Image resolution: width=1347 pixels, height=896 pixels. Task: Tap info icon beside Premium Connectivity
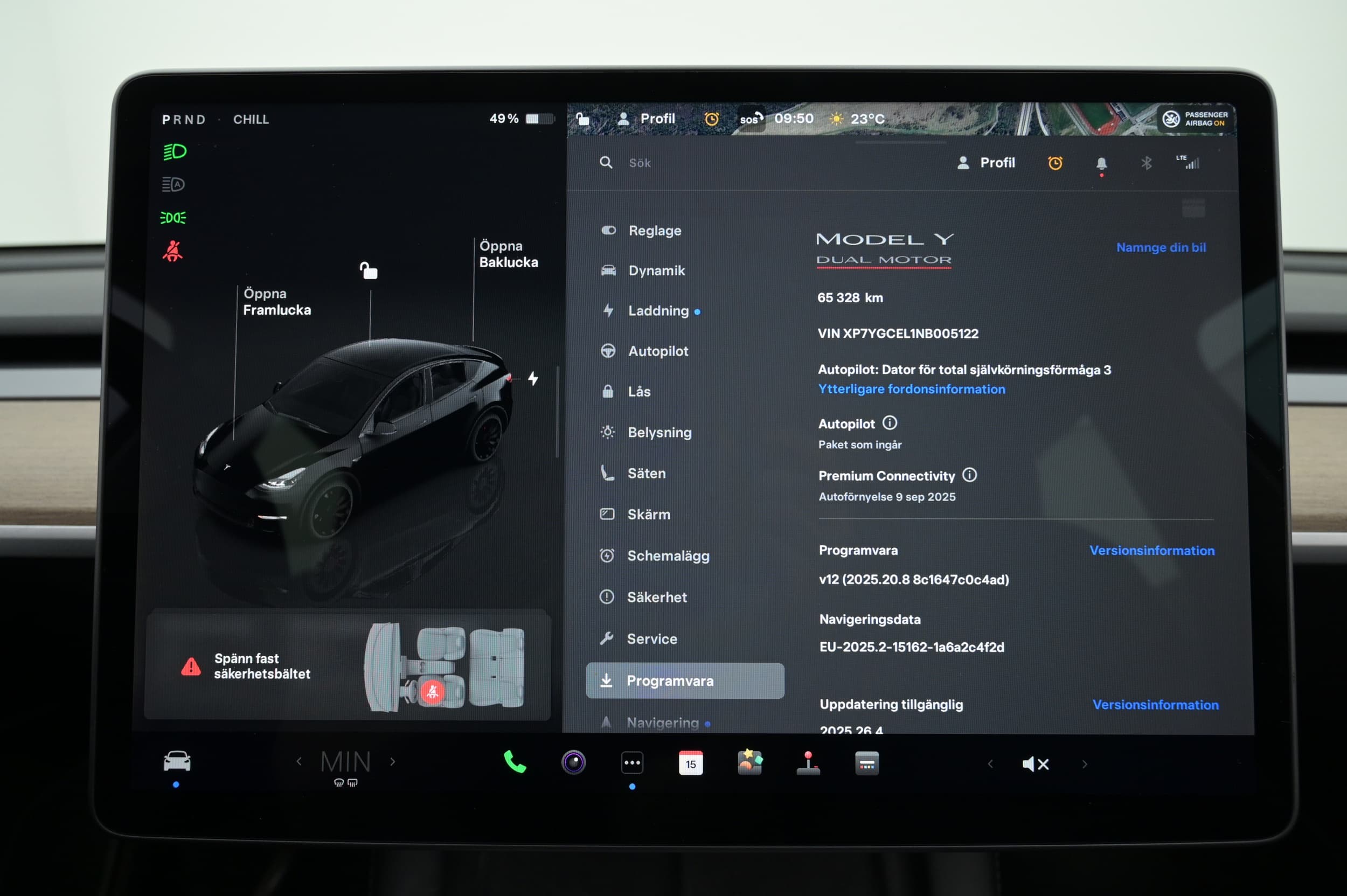pos(970,475)
